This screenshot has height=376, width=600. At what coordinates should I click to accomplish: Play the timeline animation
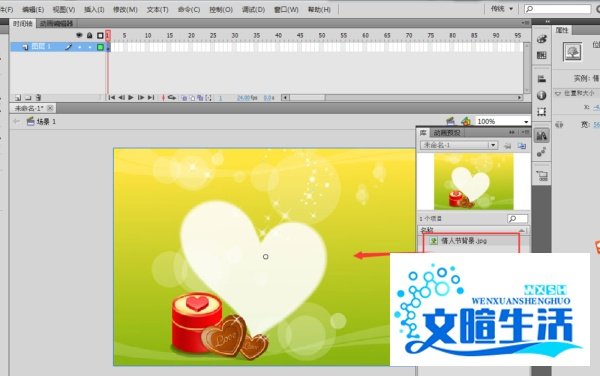pos(131,98)
